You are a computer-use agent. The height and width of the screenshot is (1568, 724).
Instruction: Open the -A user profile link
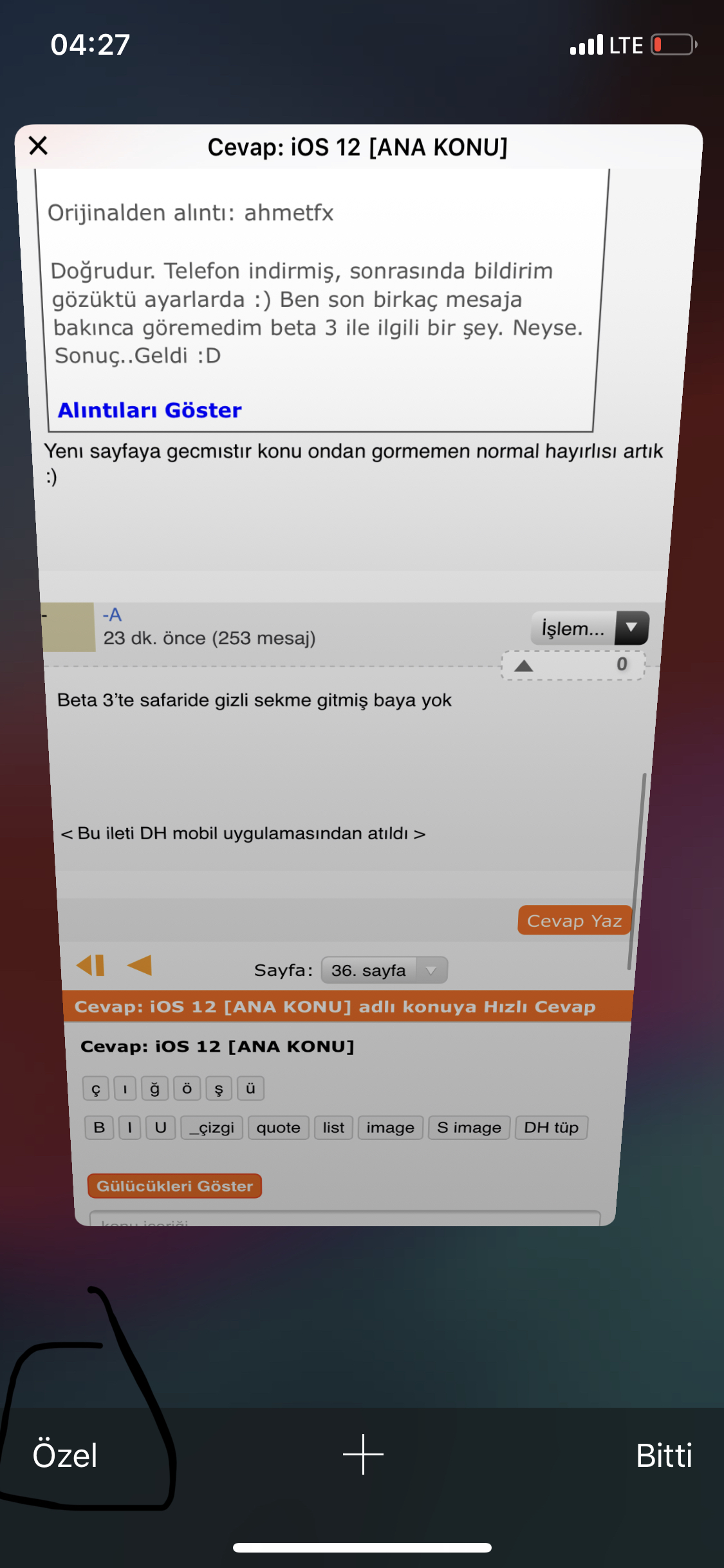tap(112, 615)
